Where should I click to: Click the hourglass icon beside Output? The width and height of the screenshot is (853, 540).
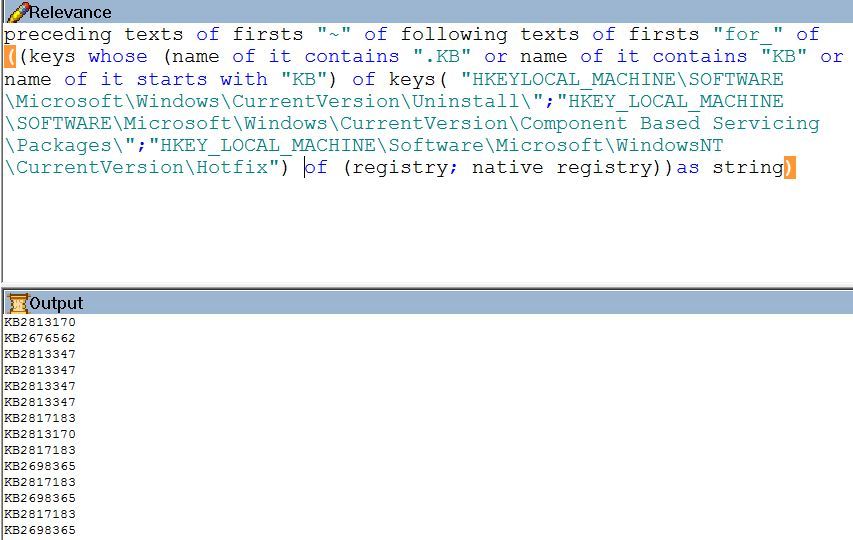pos(18,303)
